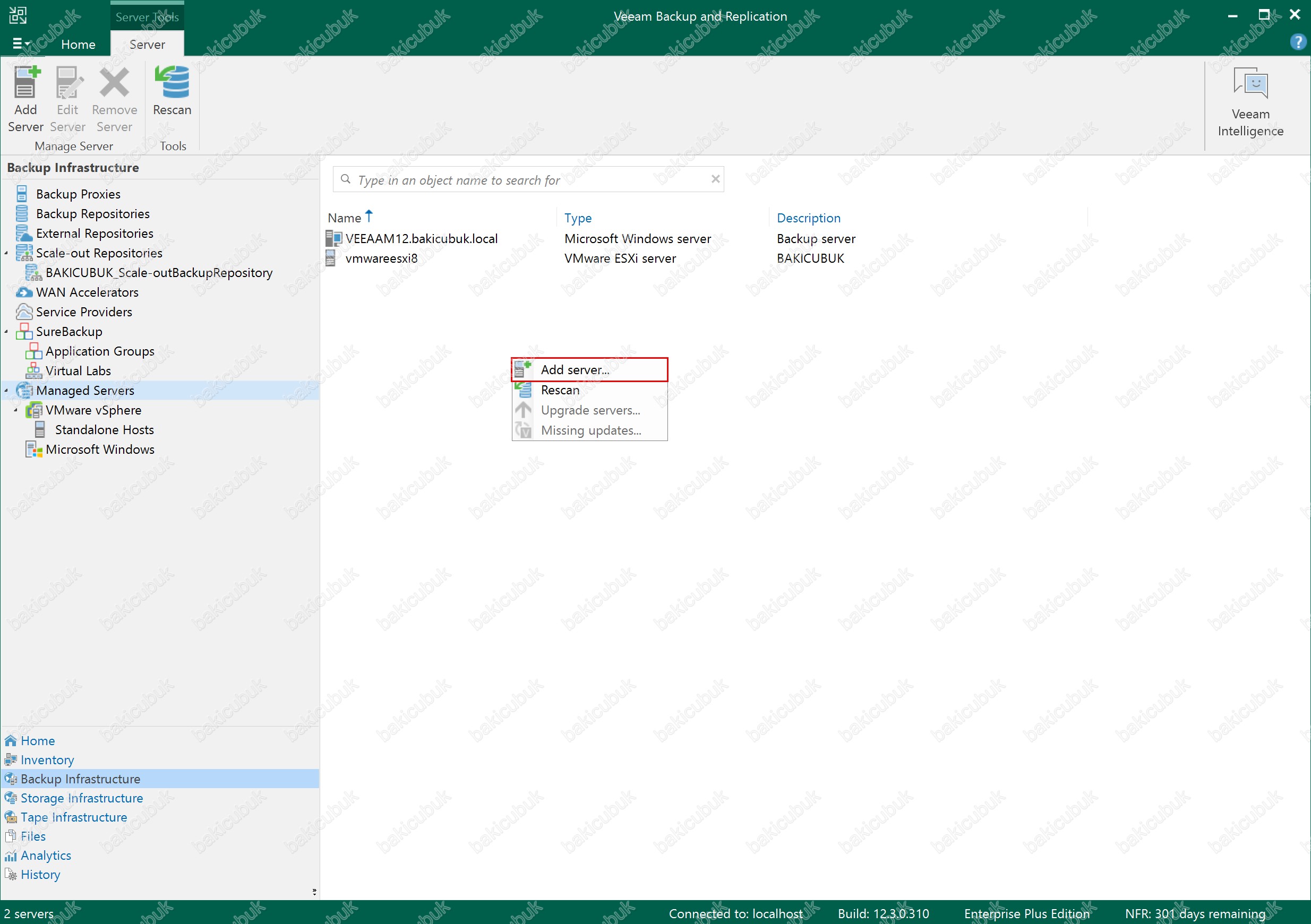
Task: Collapse the Scale-out Repositories node
Action: point(6,253)
